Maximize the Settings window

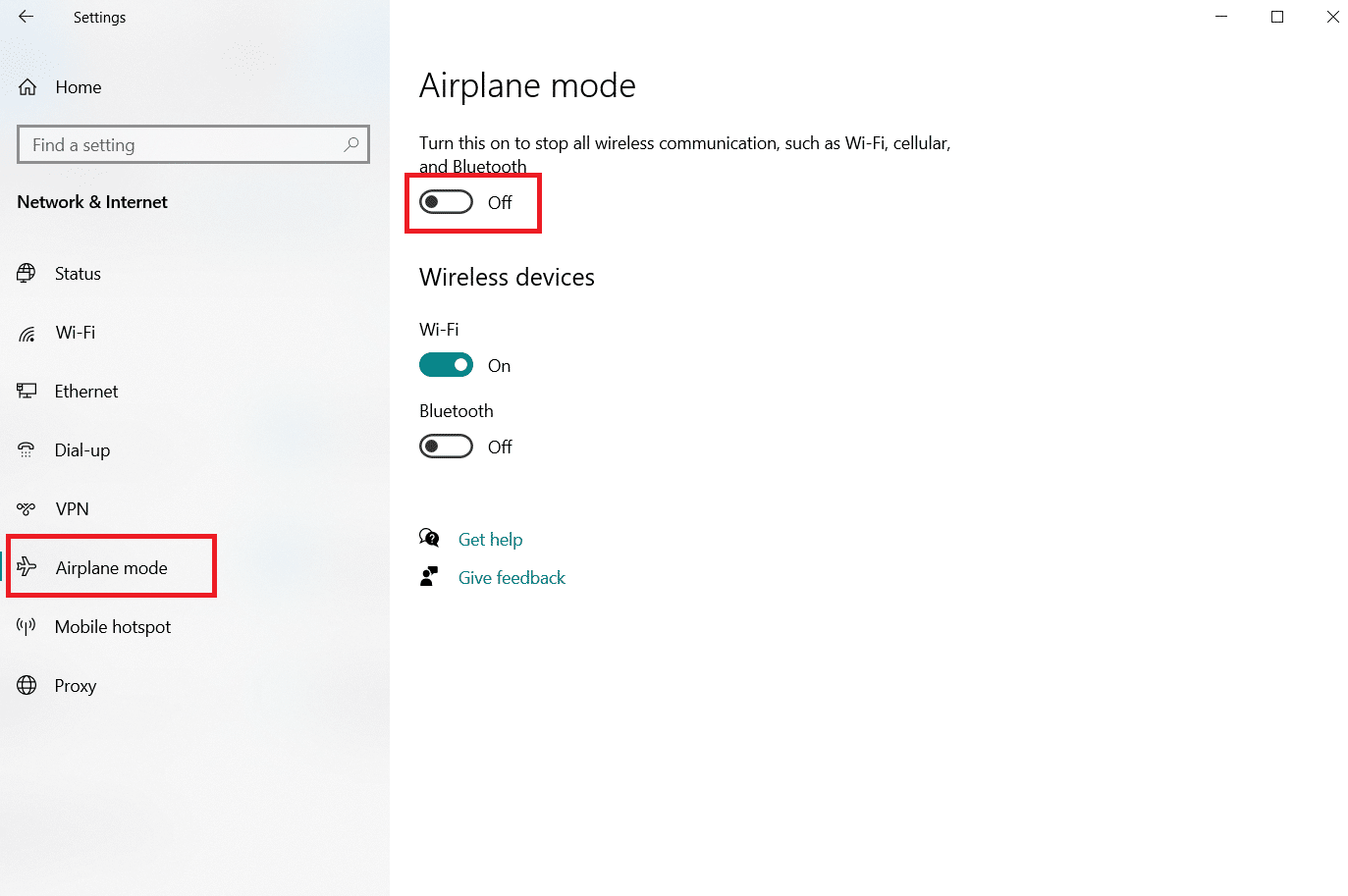point(1277,17)
